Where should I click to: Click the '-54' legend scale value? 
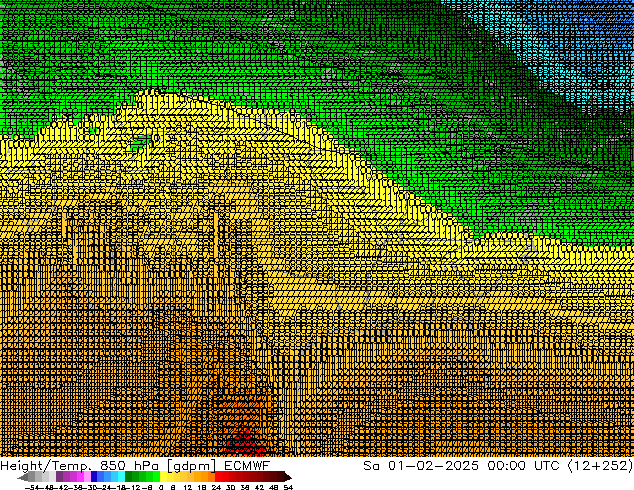point(32,487)
